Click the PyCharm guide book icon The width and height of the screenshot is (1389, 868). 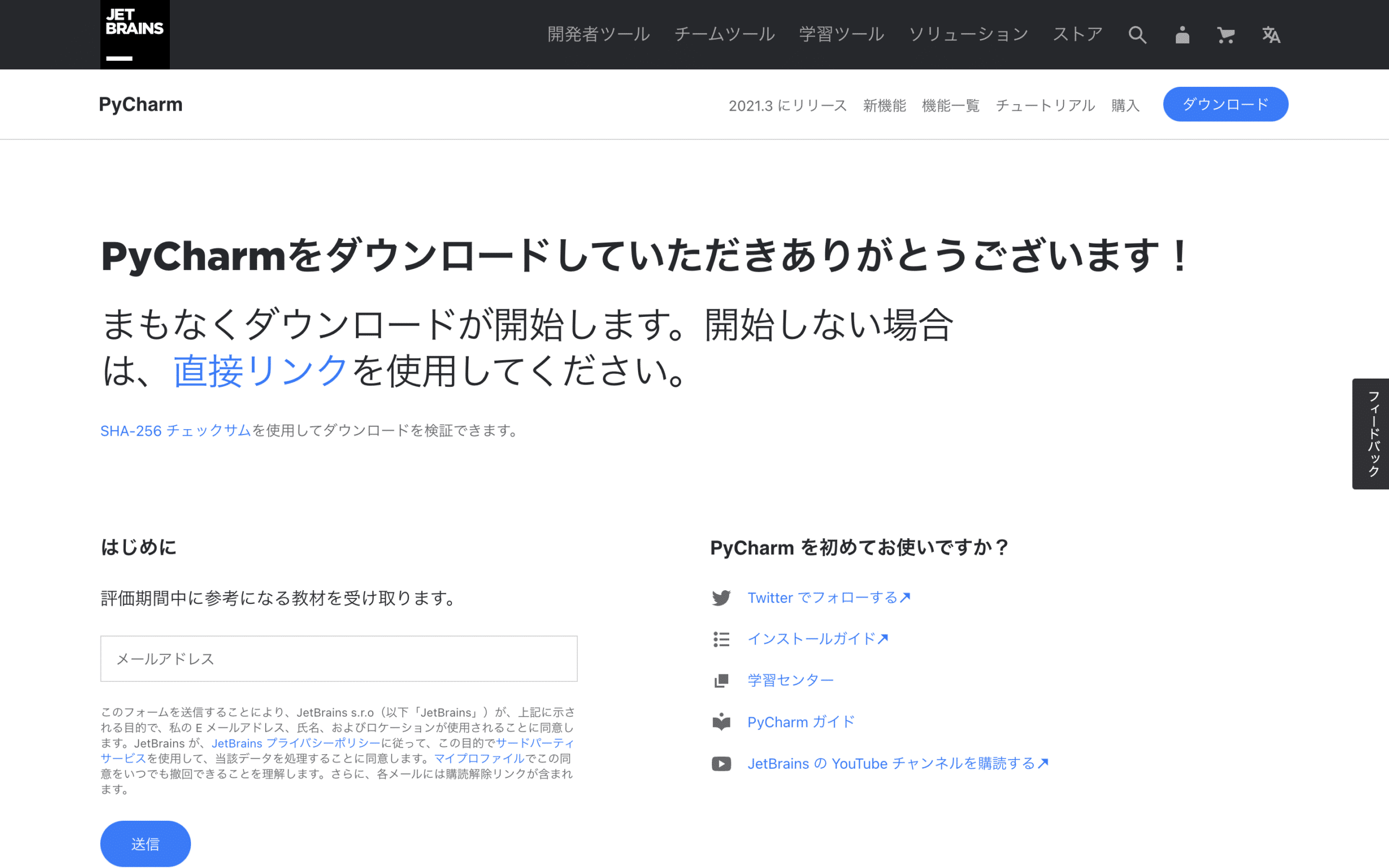click(722, 722)
